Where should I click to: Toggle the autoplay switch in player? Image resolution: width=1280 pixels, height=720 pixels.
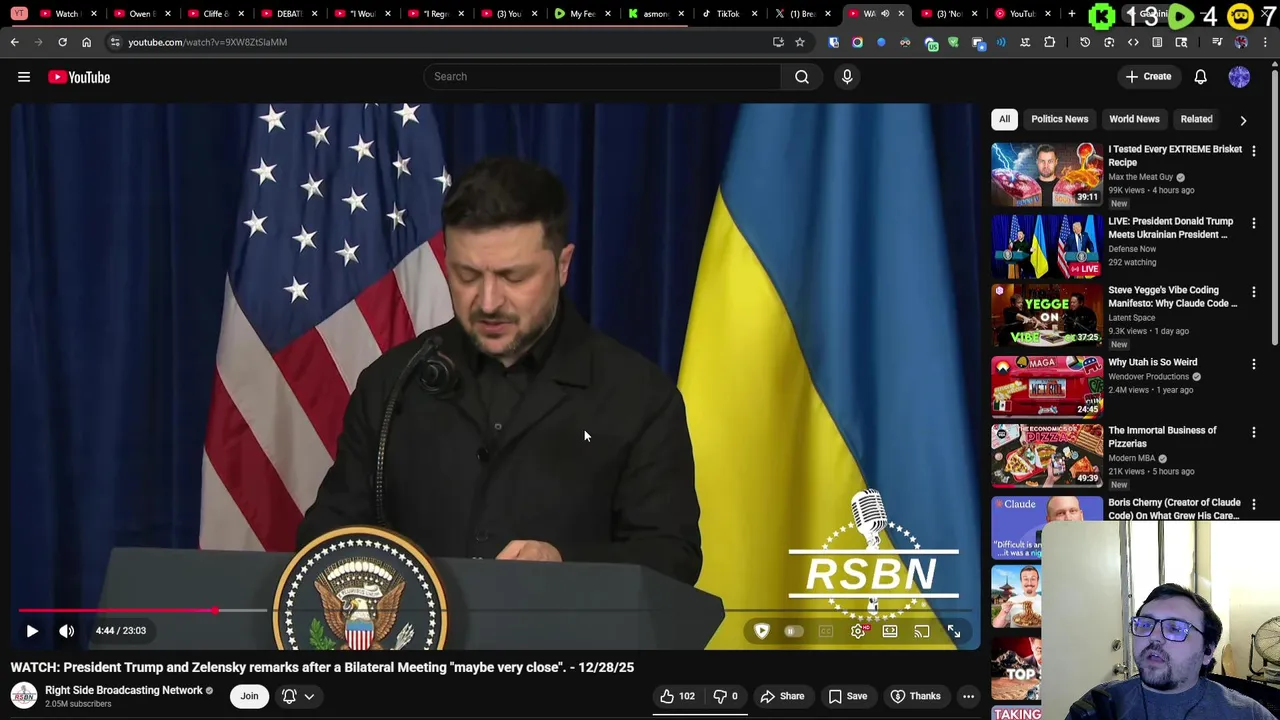793,631
